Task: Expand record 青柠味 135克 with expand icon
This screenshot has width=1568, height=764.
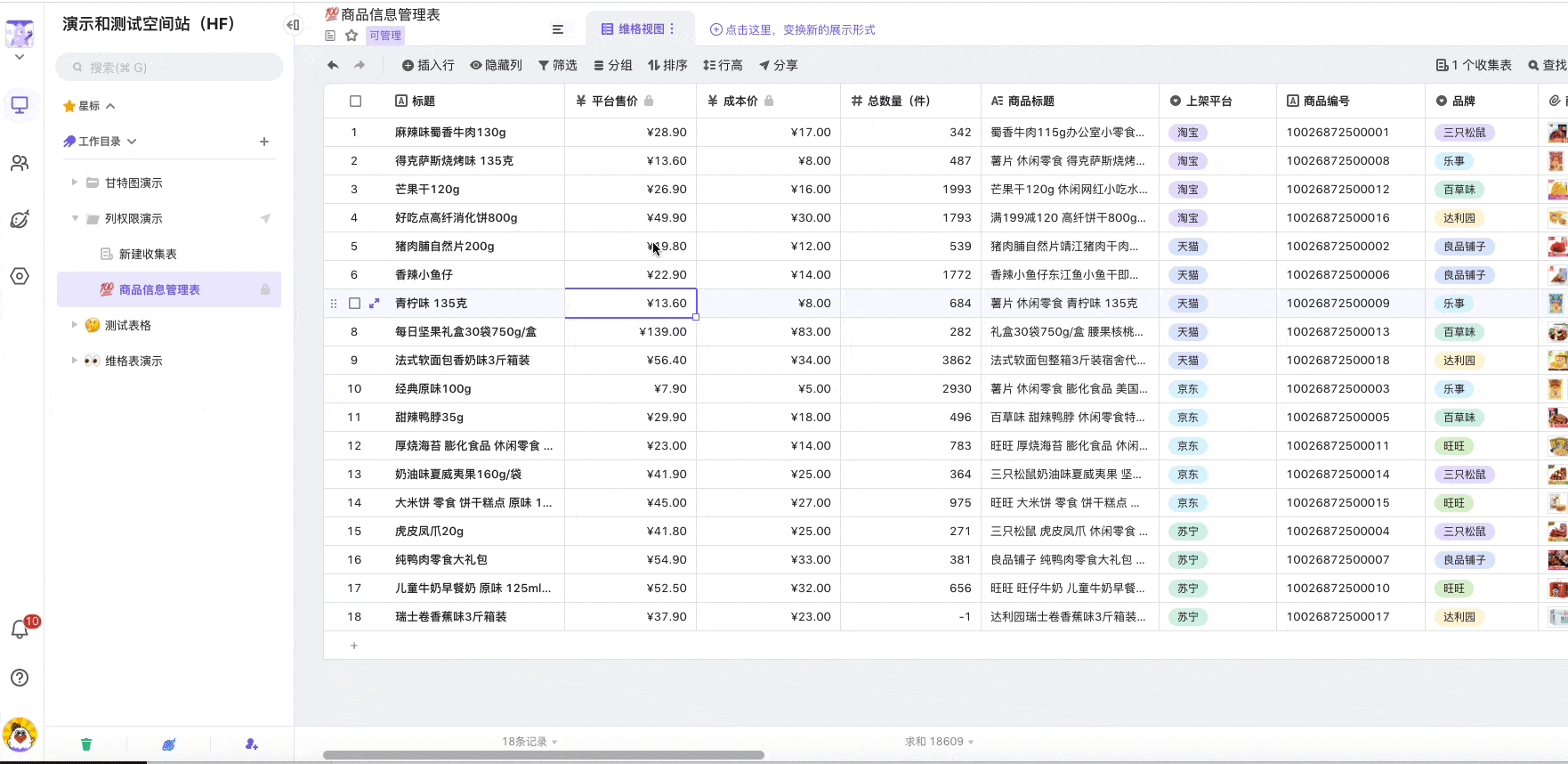Action: click(x=375, y=304)
